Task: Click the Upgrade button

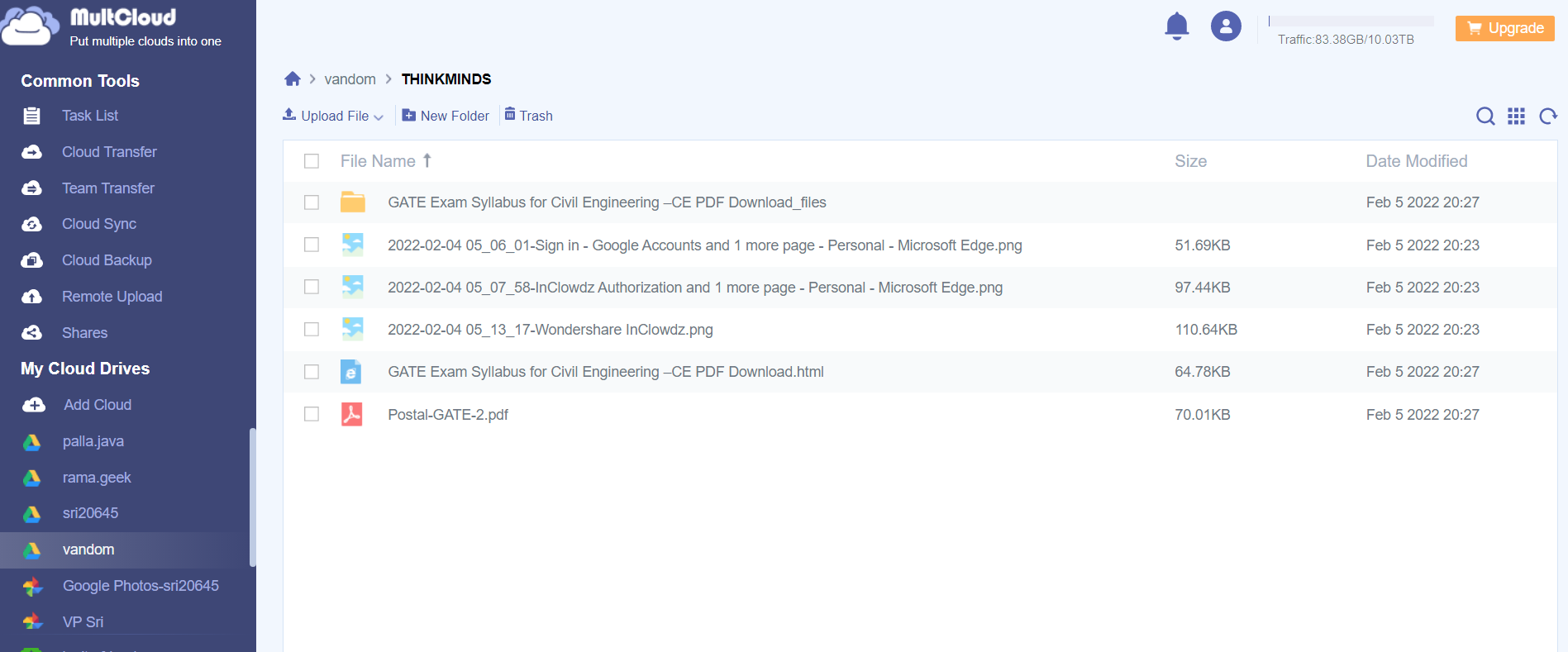Action: coord(1504,28)
